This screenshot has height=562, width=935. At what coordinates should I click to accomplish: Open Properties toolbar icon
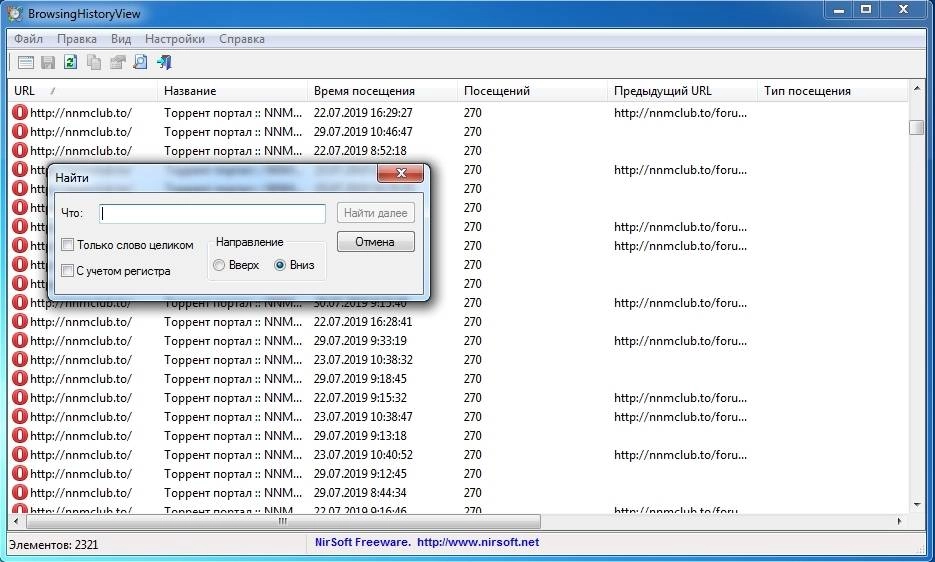pyautogui.click(x=117, y=62)
